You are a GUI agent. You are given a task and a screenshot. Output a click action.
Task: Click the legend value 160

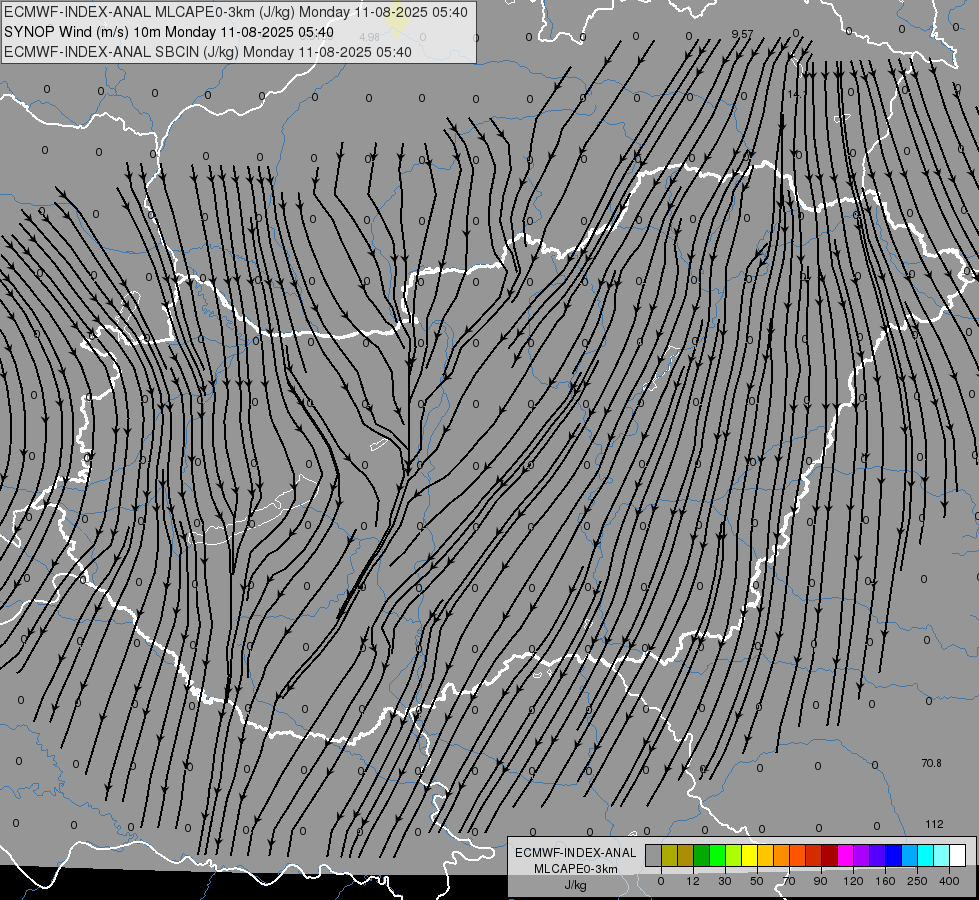point(885,881)
